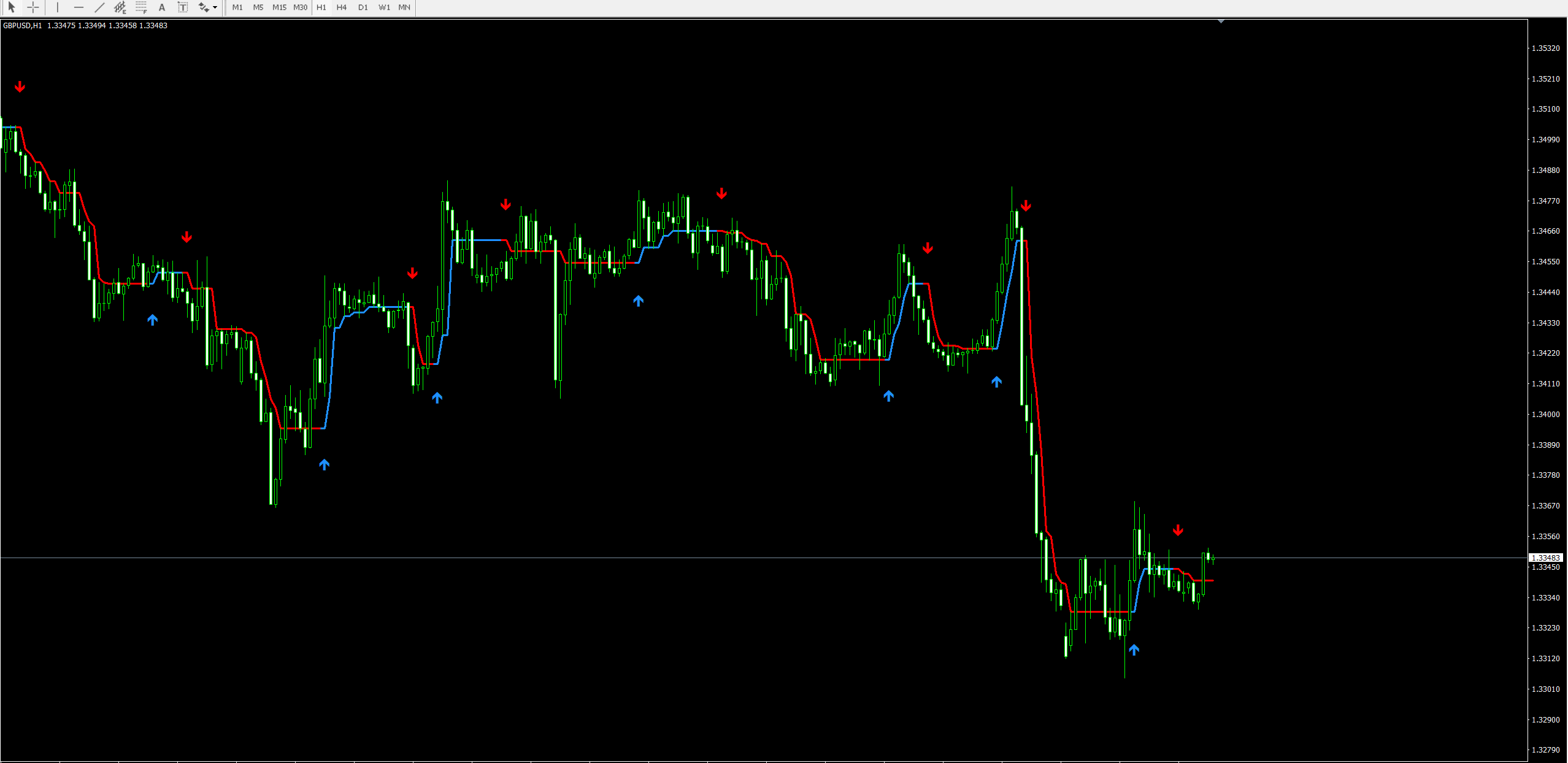1568x763 pixels.
Task: Click the chart shift triangle marker
Action: [x=1221, y=21]
